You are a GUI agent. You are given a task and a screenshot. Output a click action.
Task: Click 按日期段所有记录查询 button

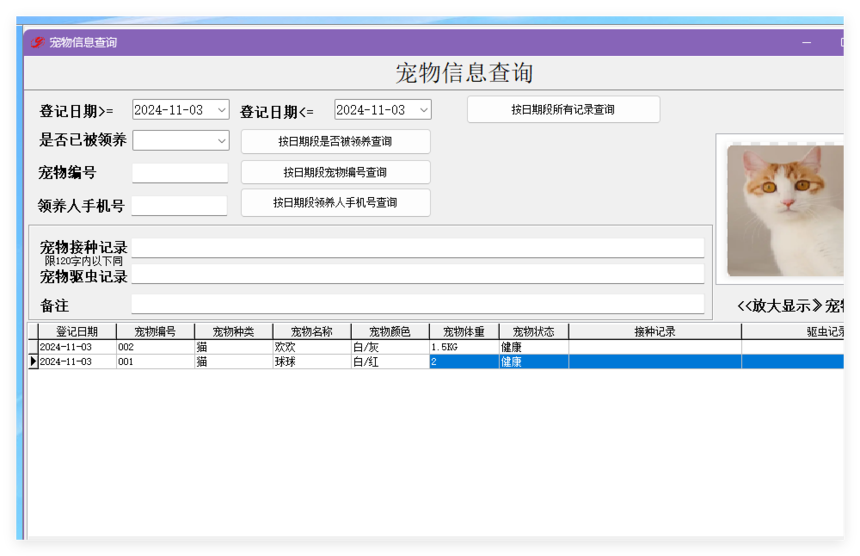tap(563, 110)
